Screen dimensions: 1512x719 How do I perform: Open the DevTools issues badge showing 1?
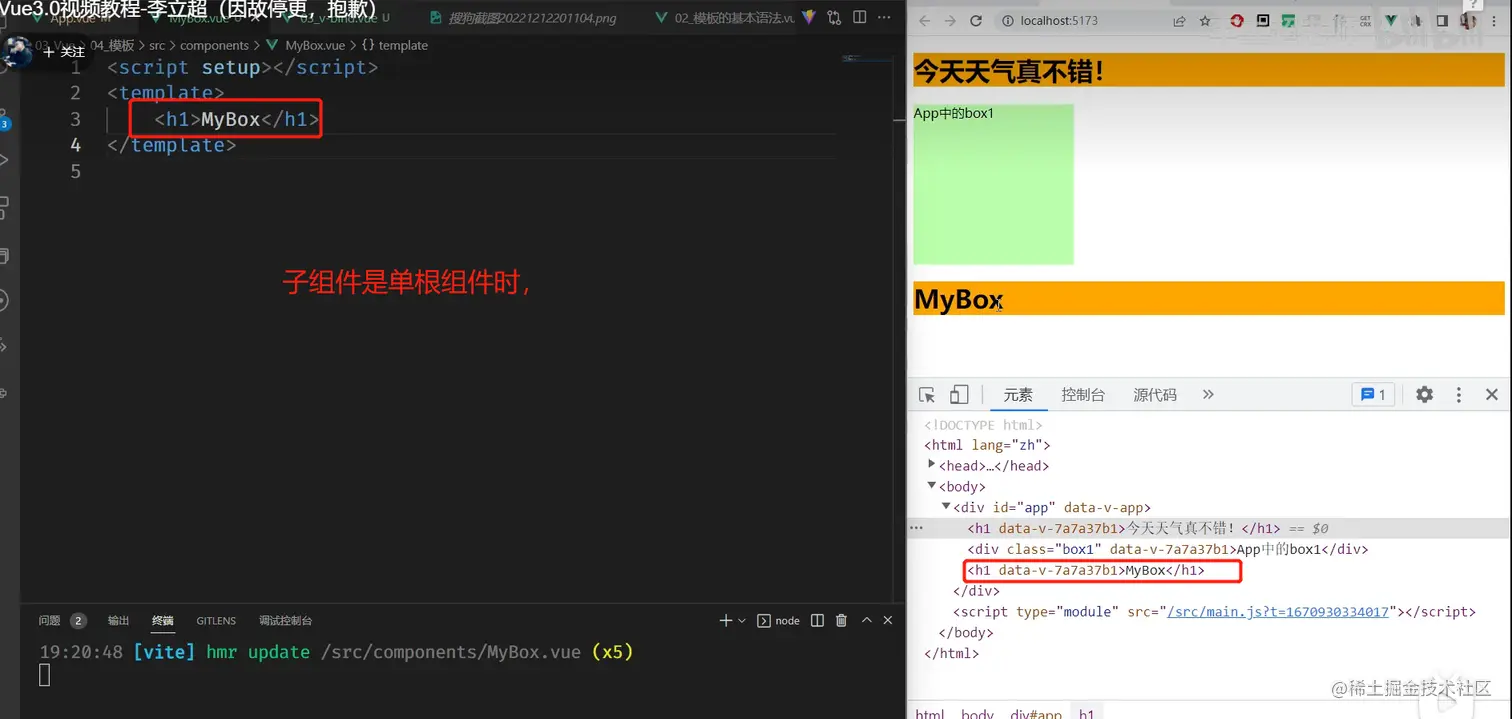(1374, 395)
